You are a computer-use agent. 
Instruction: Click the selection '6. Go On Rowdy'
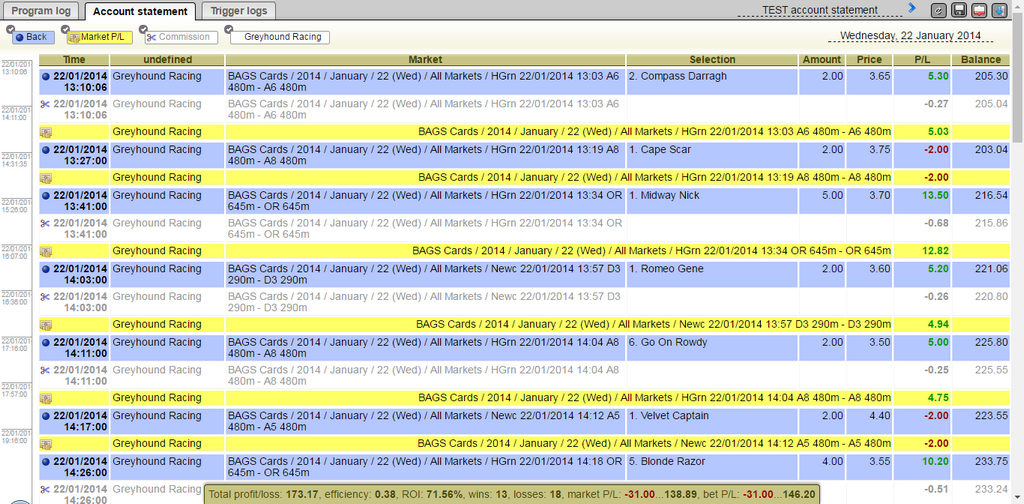coord(667,342)
